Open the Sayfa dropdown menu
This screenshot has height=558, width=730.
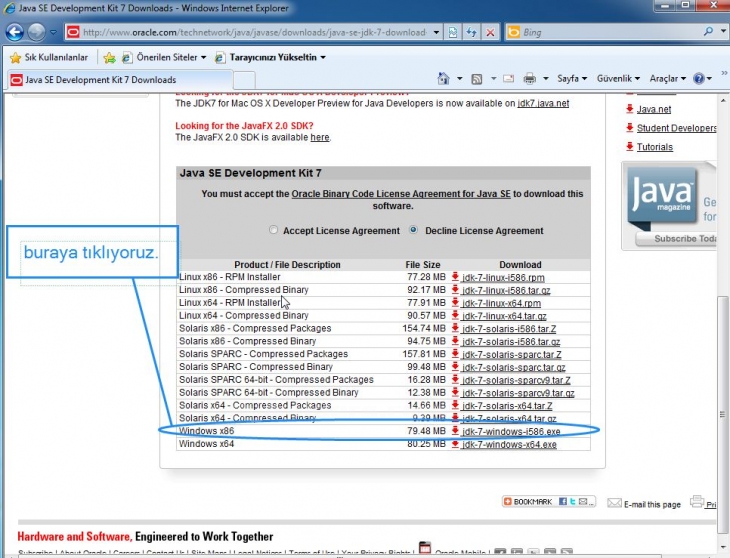coord(571,79)
